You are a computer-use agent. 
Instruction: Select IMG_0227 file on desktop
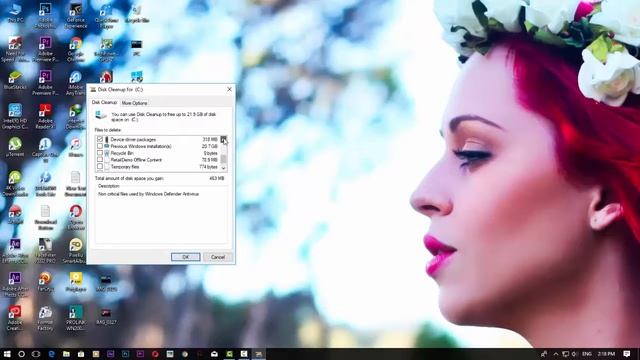click(x=106, y=316)
